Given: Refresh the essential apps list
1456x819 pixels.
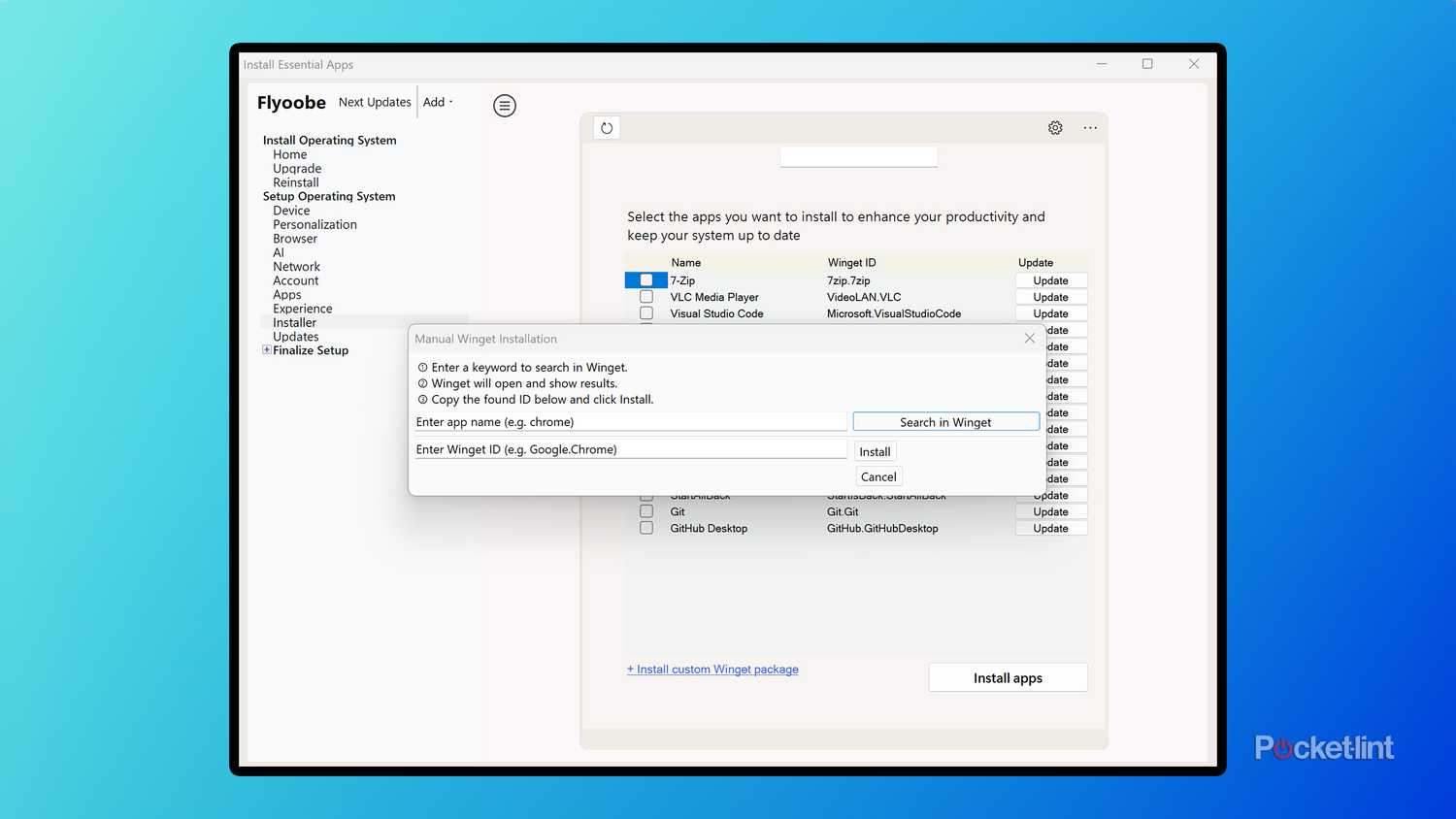Looking at the screenshot, I should [x=606, y=127].
